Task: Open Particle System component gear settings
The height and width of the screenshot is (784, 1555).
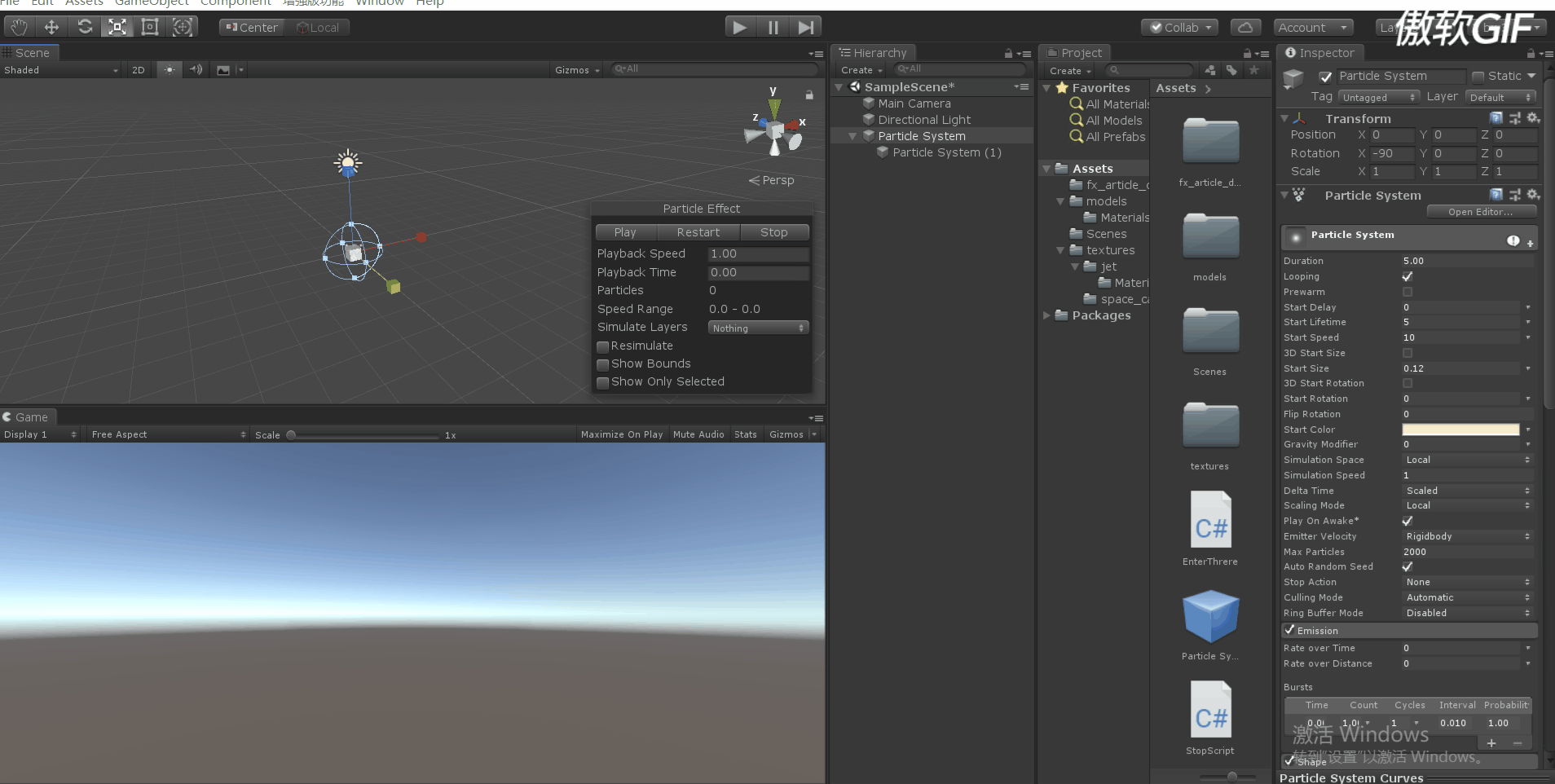Action: [x=1533, y=195]
